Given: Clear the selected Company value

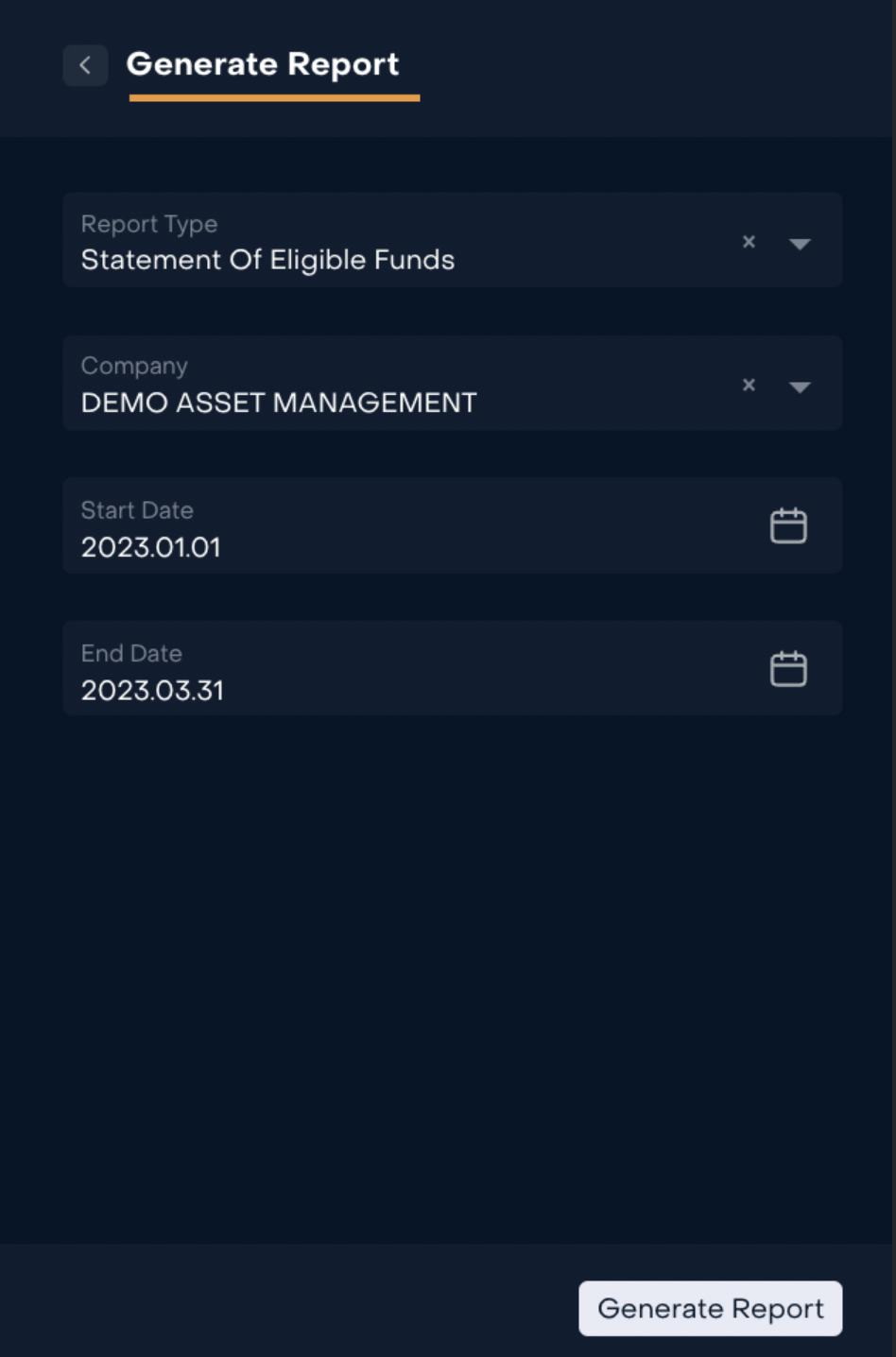Looking at the screenshot, I should (x=749, y=385).
